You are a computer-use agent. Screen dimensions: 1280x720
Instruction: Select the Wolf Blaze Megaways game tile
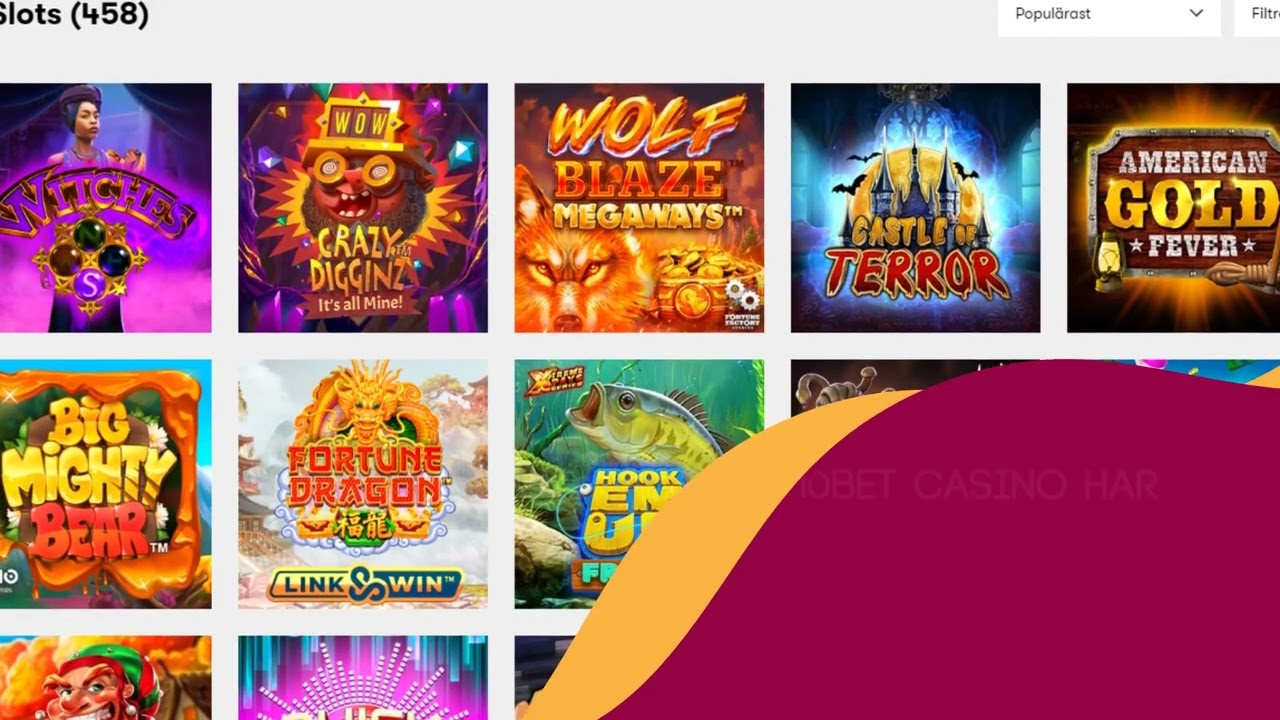pyautogui.click(x=639, y=208)
